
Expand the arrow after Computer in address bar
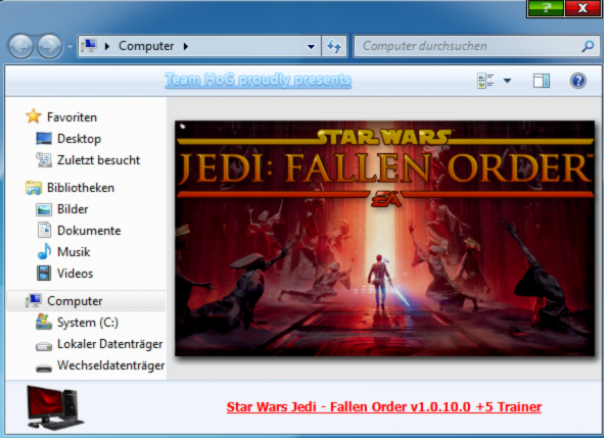click(186, 46)
